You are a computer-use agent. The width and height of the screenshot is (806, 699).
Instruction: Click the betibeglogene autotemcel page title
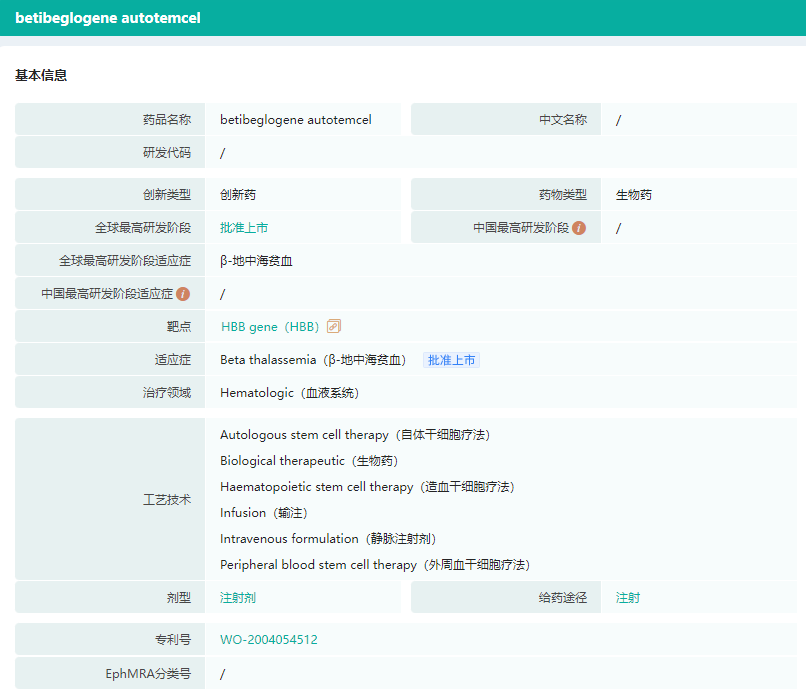(x=108, y=18)
